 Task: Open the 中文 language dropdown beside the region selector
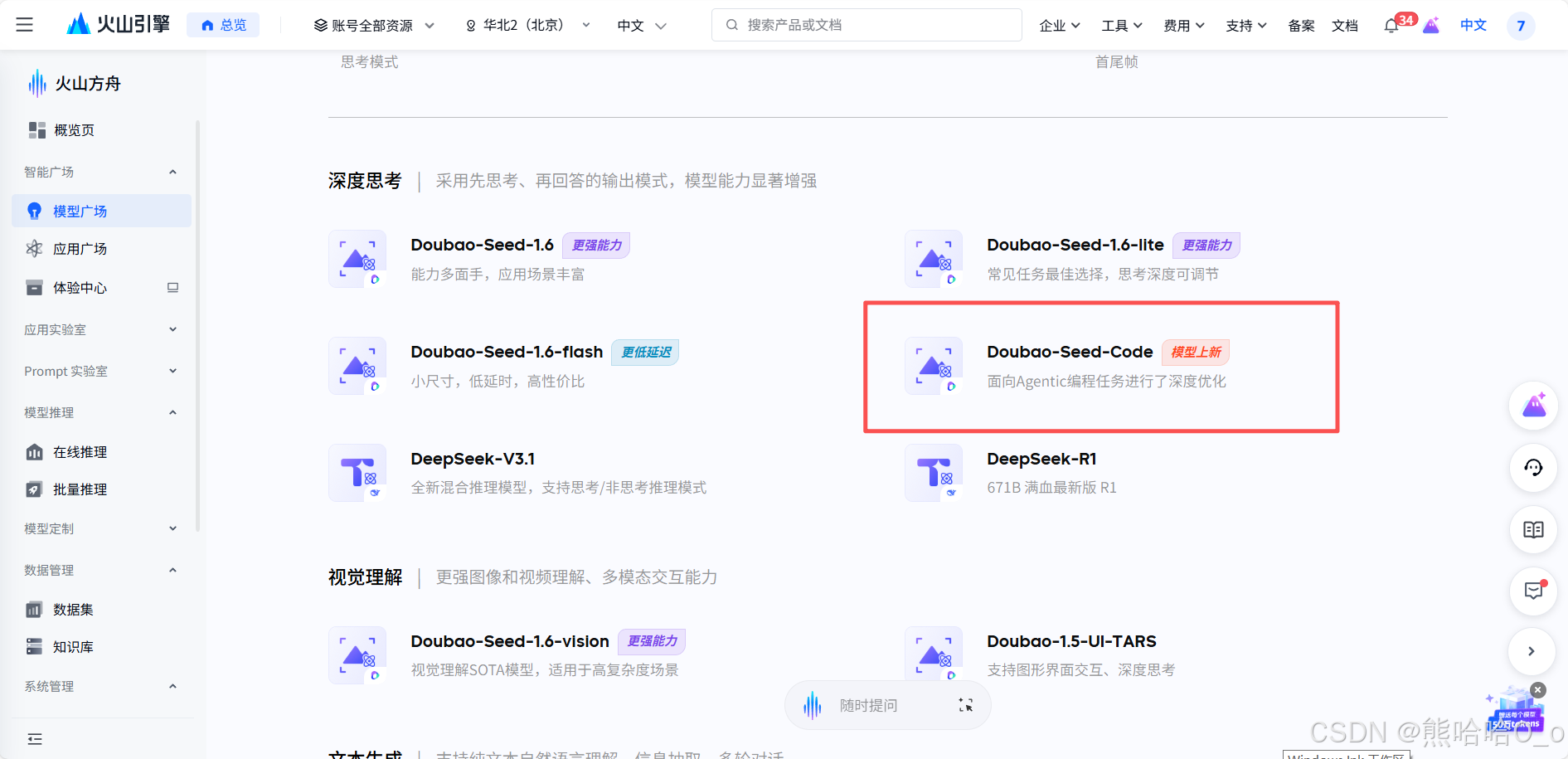coord(642,26)
